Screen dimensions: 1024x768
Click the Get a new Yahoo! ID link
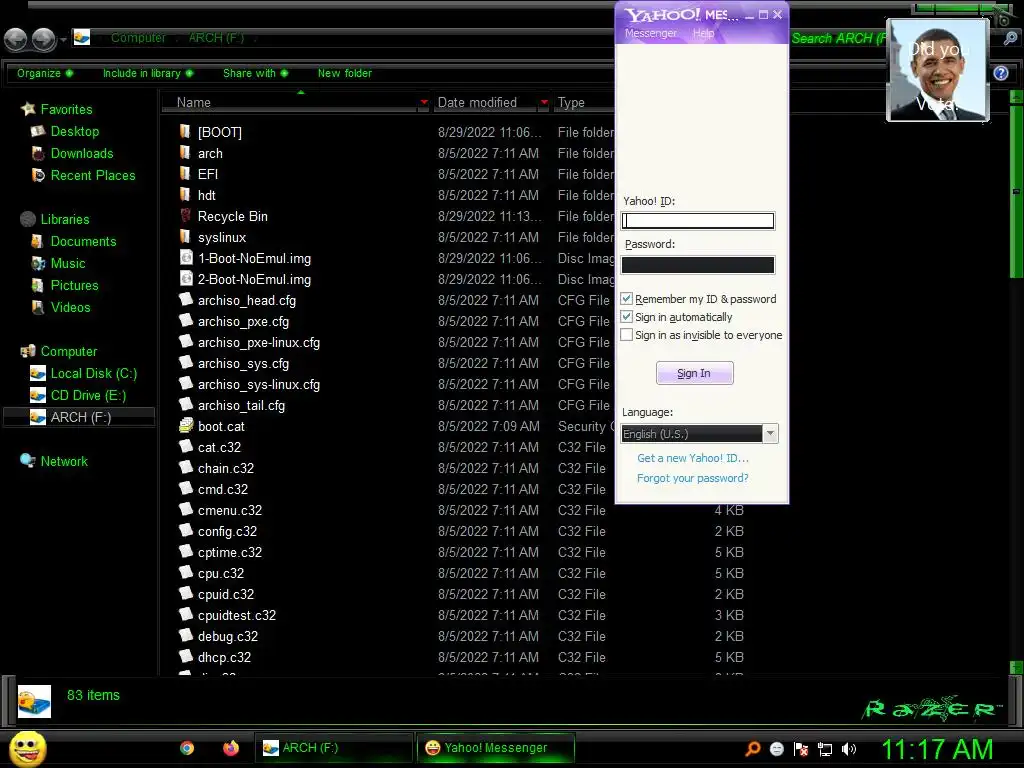[693, 458]
